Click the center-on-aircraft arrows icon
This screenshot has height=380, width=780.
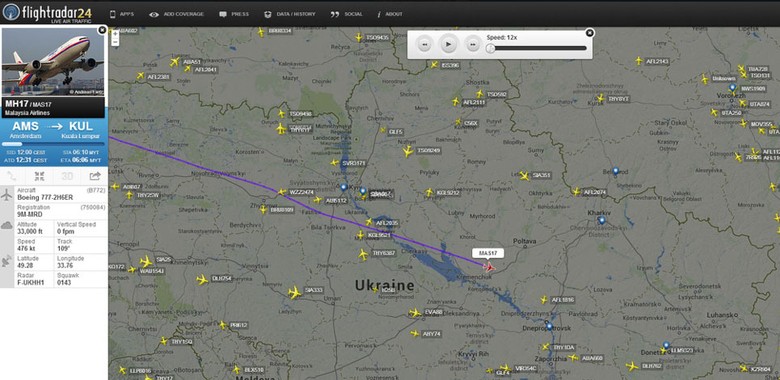click(x=39, y=176)
